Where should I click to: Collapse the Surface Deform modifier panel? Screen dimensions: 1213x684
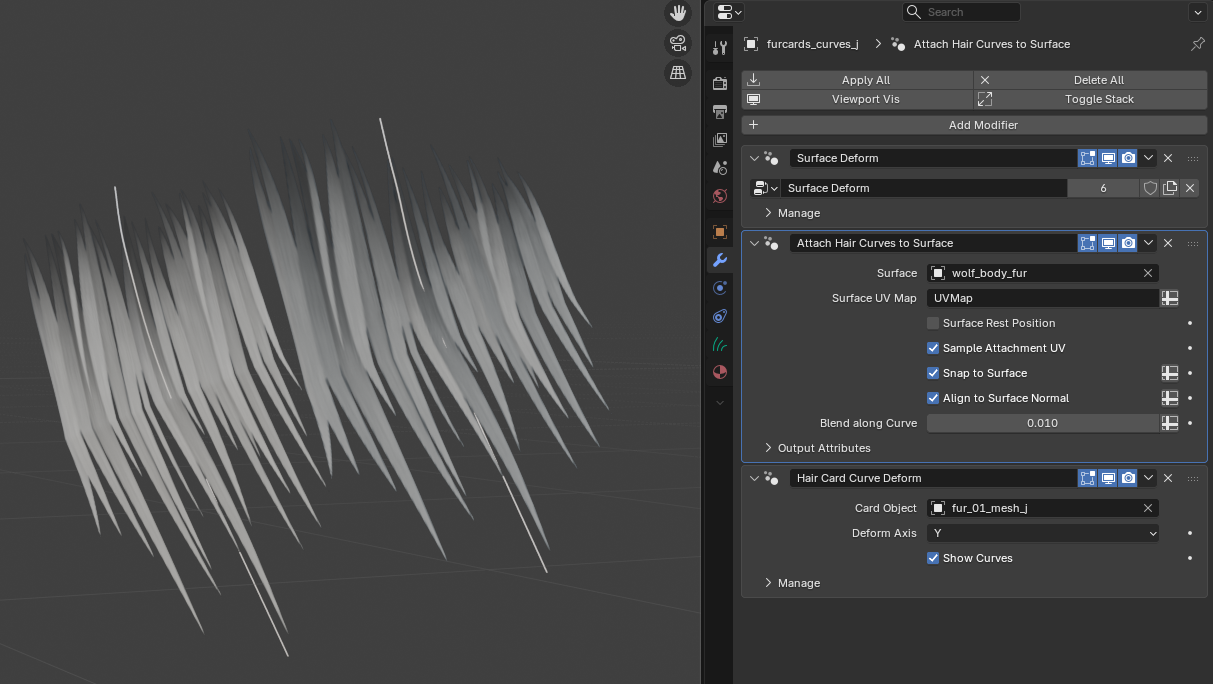coord(755,158)
